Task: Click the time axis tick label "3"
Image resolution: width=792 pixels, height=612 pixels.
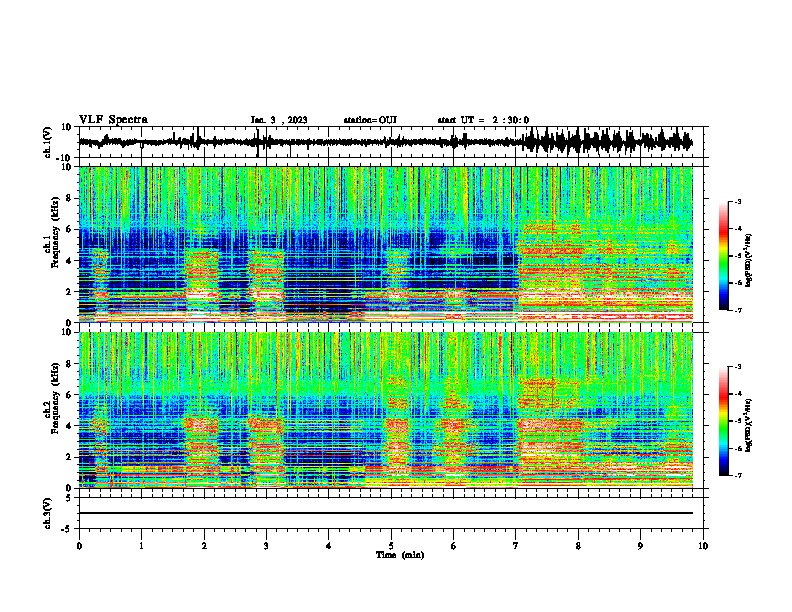Action: 266,546
